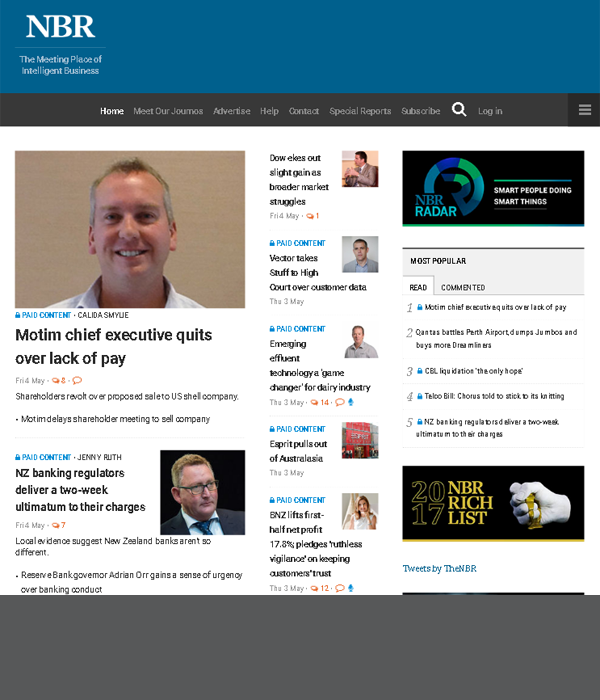
Task: Click the Subscribe navigation link
Action: pyautogui.click(x=420, y=111)
